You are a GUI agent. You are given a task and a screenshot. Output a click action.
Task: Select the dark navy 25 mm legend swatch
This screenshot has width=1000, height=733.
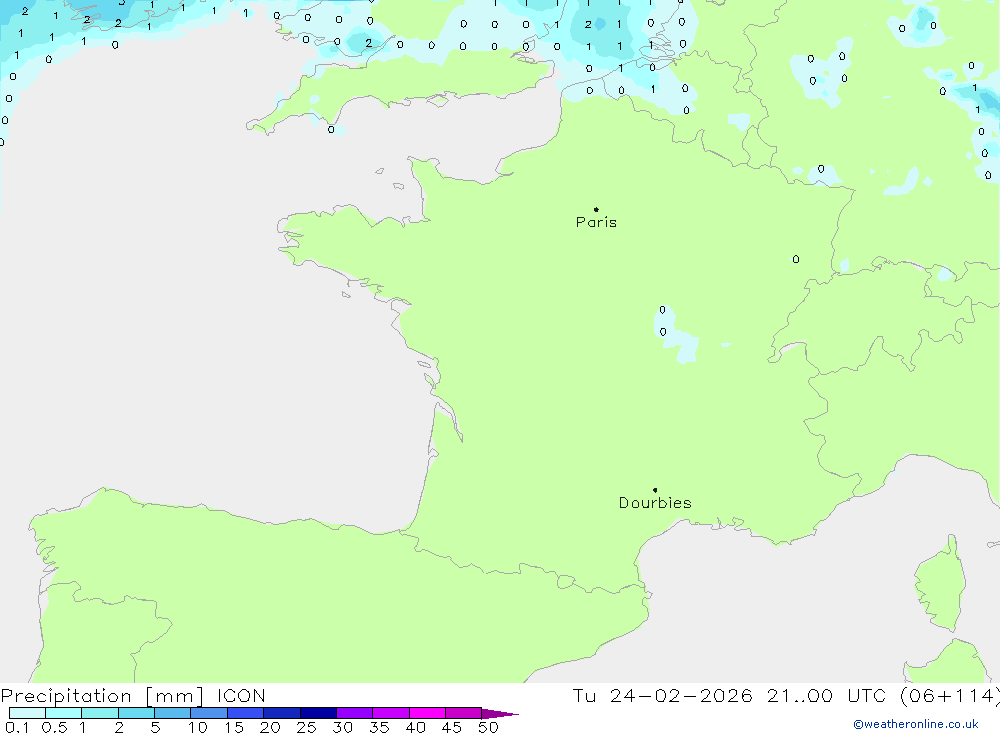coord(318,714)
